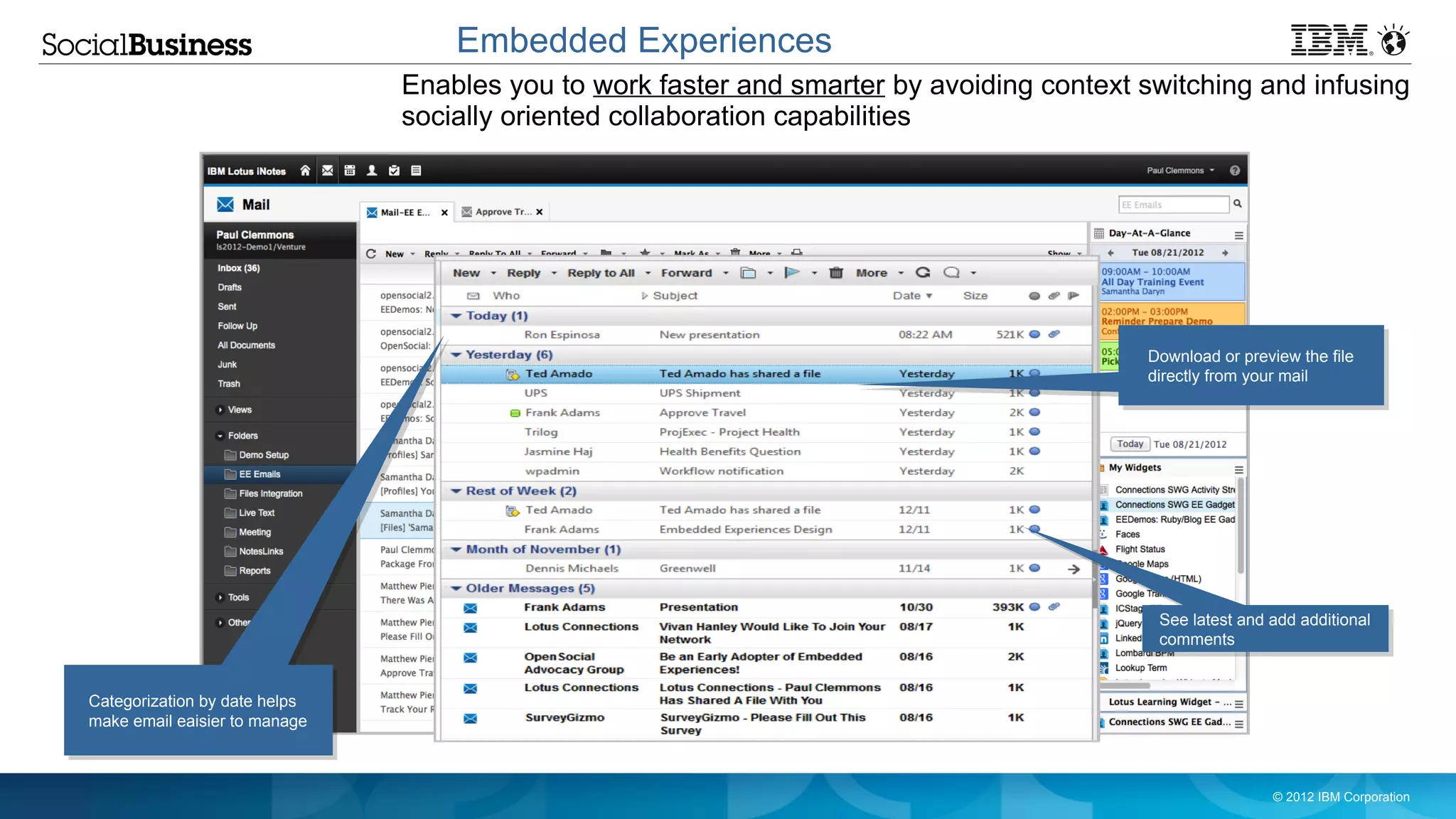Screen dimensions: 1456x819
Task: Open the Paul Clemmons user dropdown
Action: tap(1180, 171)
